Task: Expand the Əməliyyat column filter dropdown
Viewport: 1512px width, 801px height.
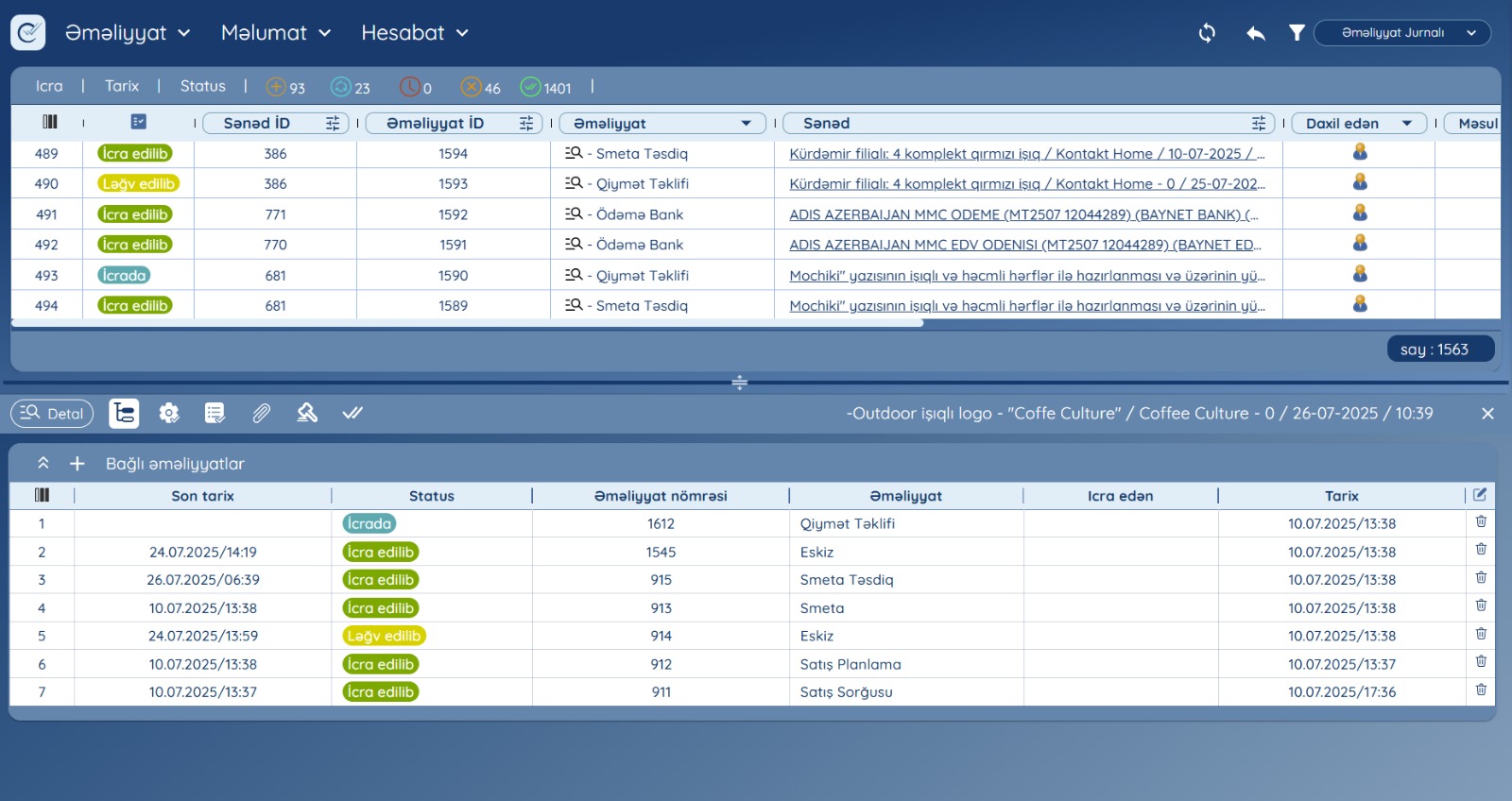Action: [x=746, y=123]
